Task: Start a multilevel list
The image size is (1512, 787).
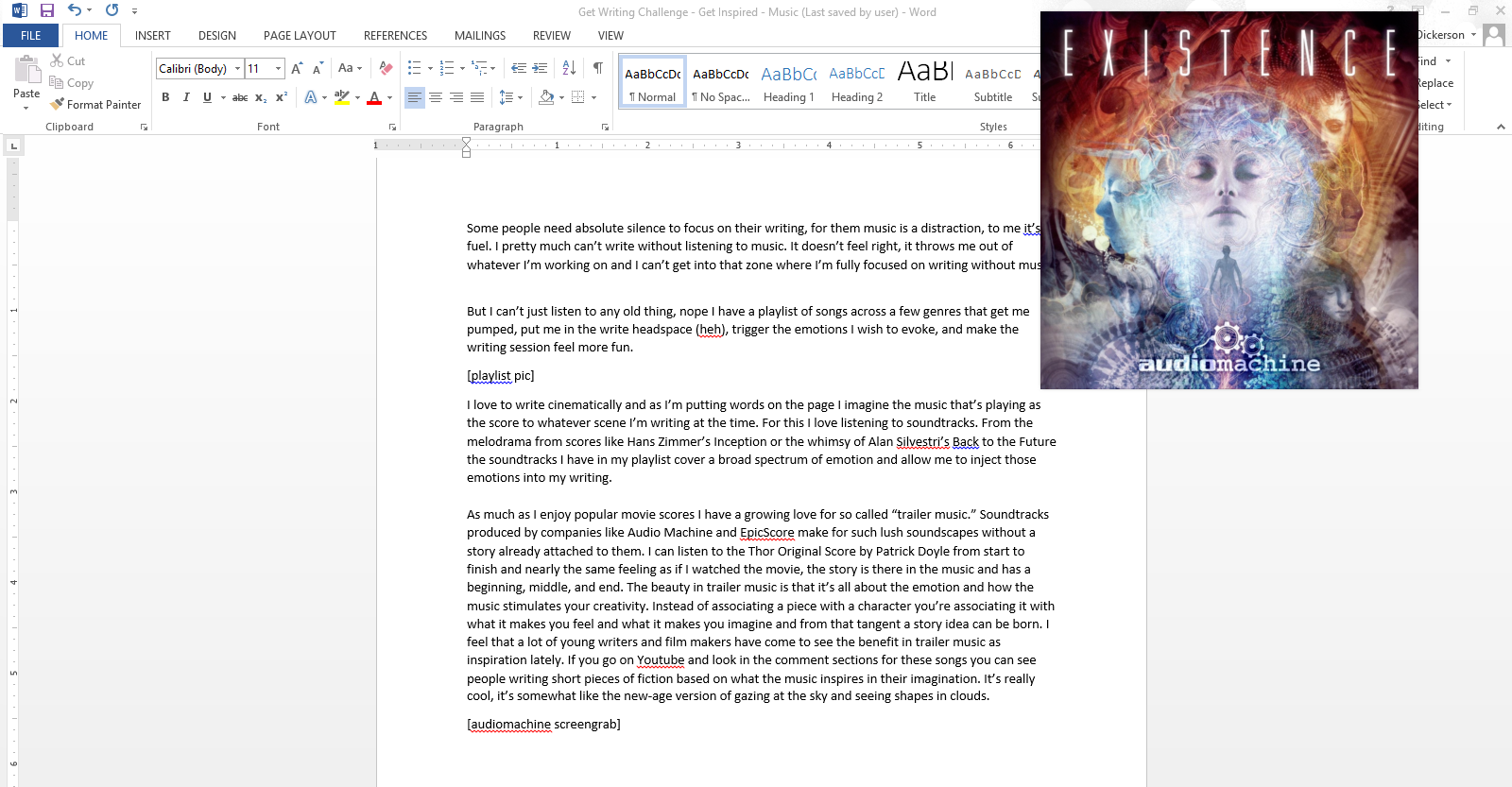Action: (479, 68)
